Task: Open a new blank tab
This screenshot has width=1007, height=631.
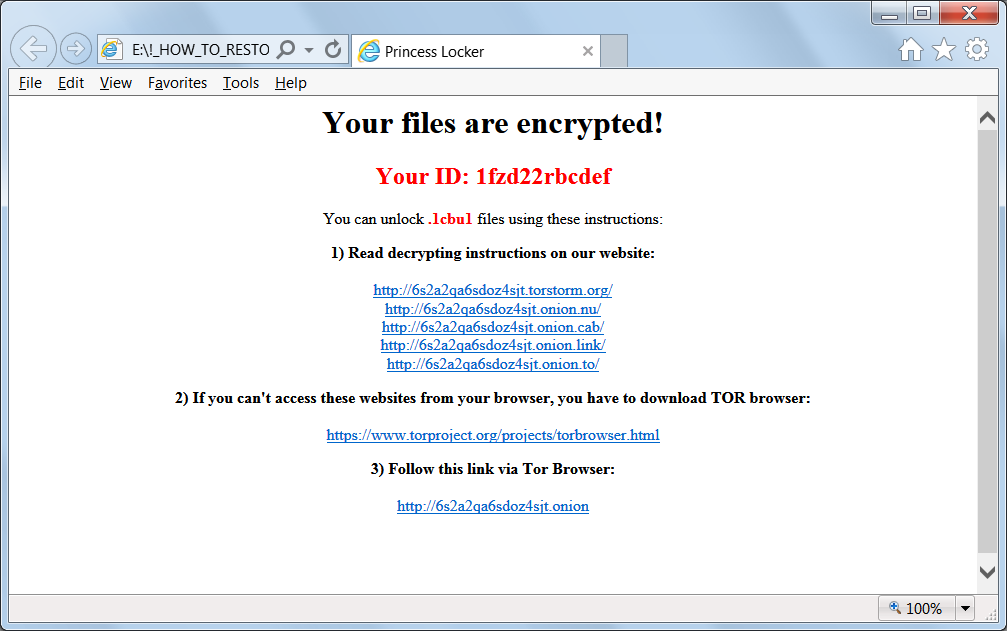Action: pyautogui.click(x=614, y=51)
